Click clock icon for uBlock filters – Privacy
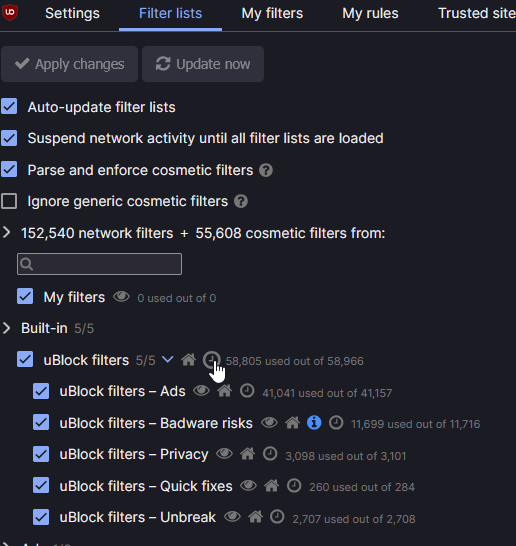The width and height of the screenshot is (516, 546). point(270,454)
